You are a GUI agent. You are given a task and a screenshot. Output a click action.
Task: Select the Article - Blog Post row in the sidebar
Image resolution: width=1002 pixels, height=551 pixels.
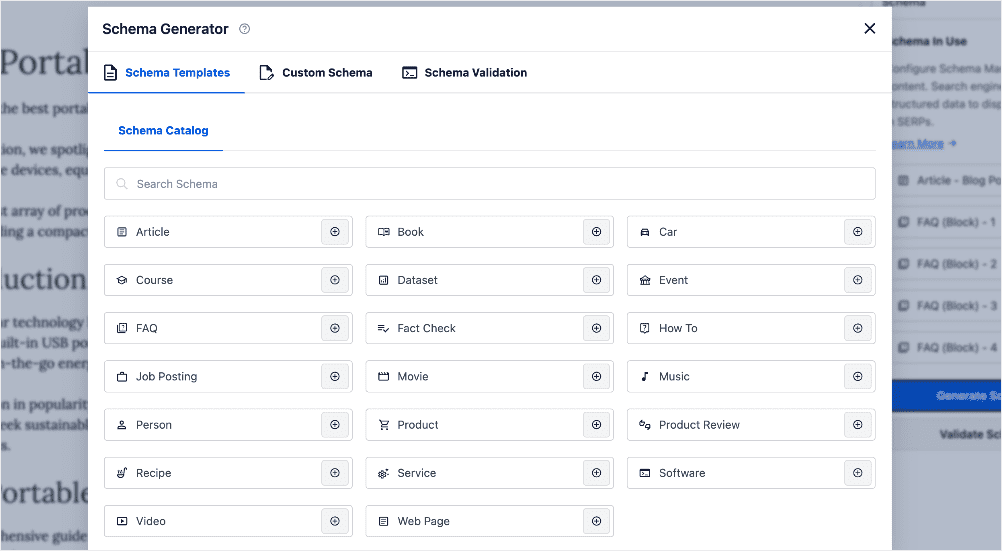[x=947, y=180]
